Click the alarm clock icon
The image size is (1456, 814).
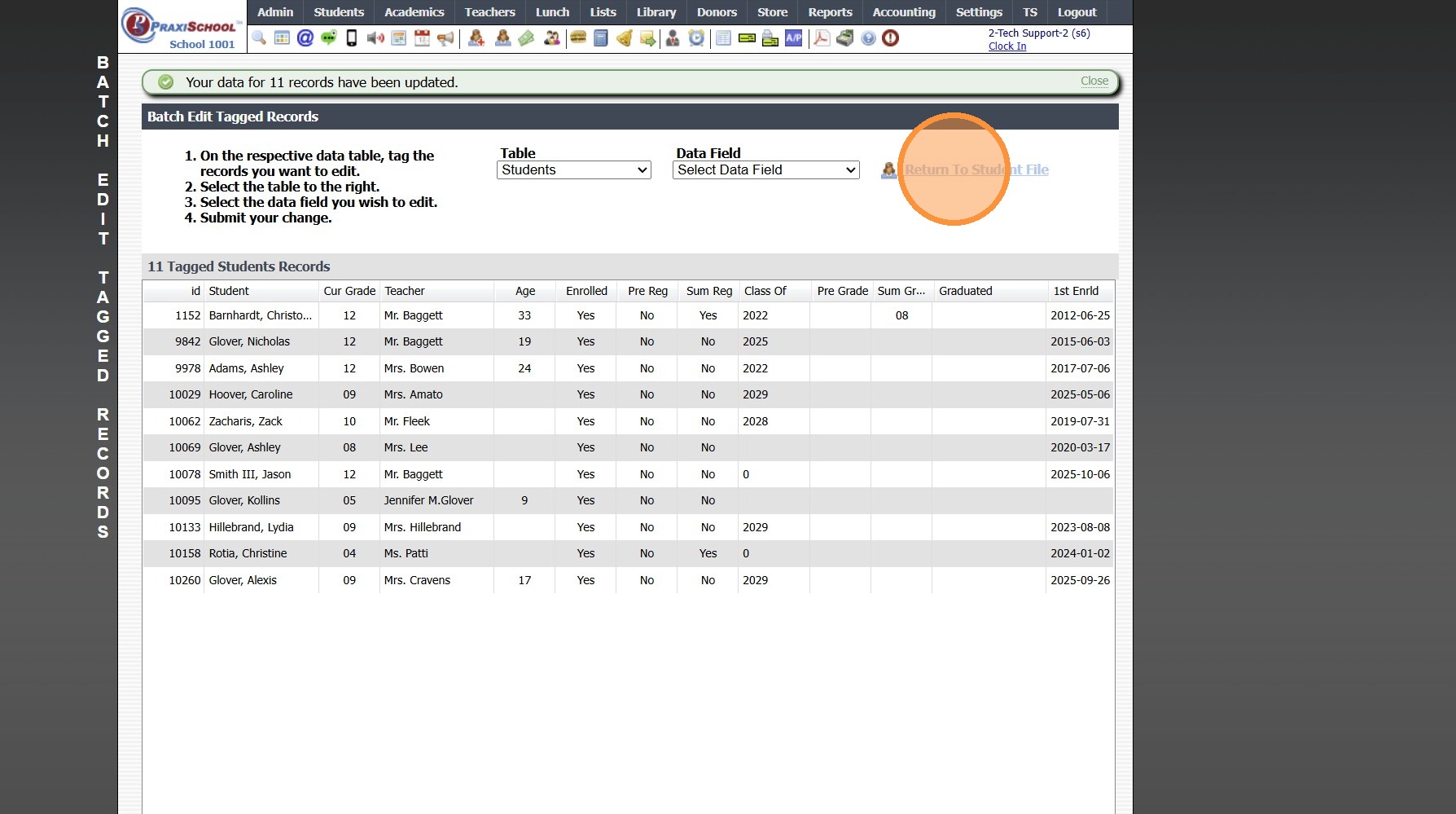point(696,38)
